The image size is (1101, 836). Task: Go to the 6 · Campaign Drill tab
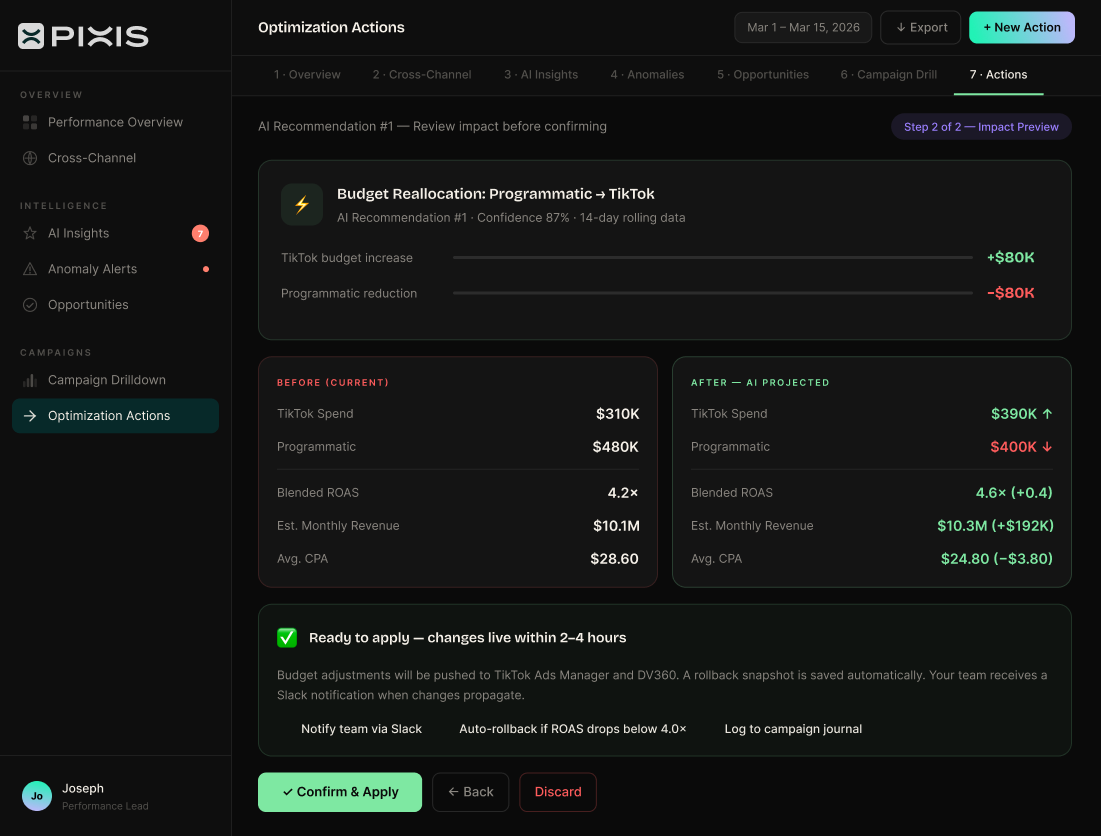[888, 75]
